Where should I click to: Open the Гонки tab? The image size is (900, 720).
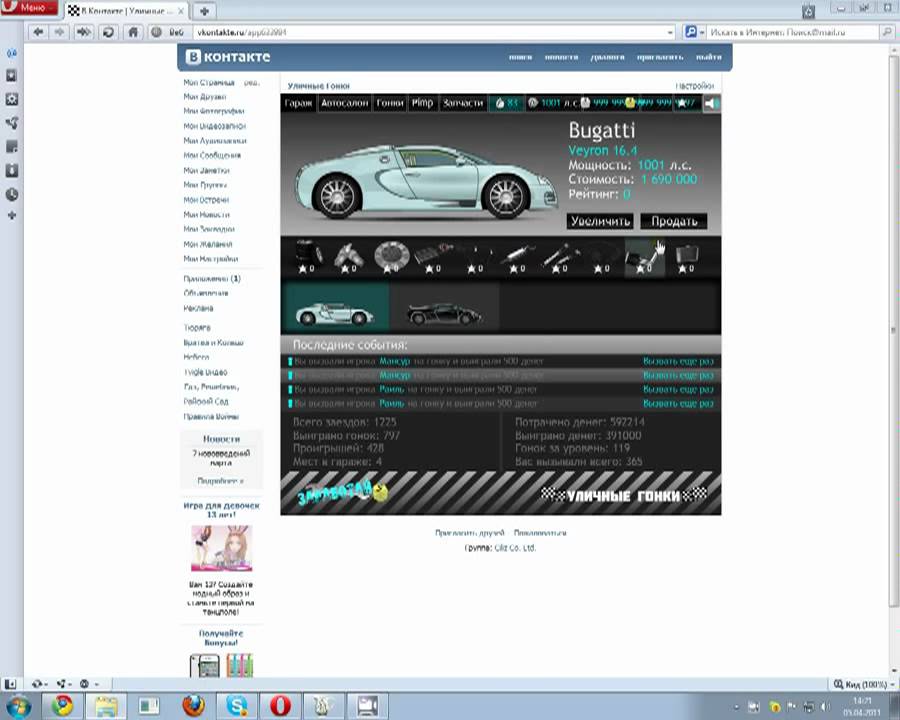click(x=390, y=103)
